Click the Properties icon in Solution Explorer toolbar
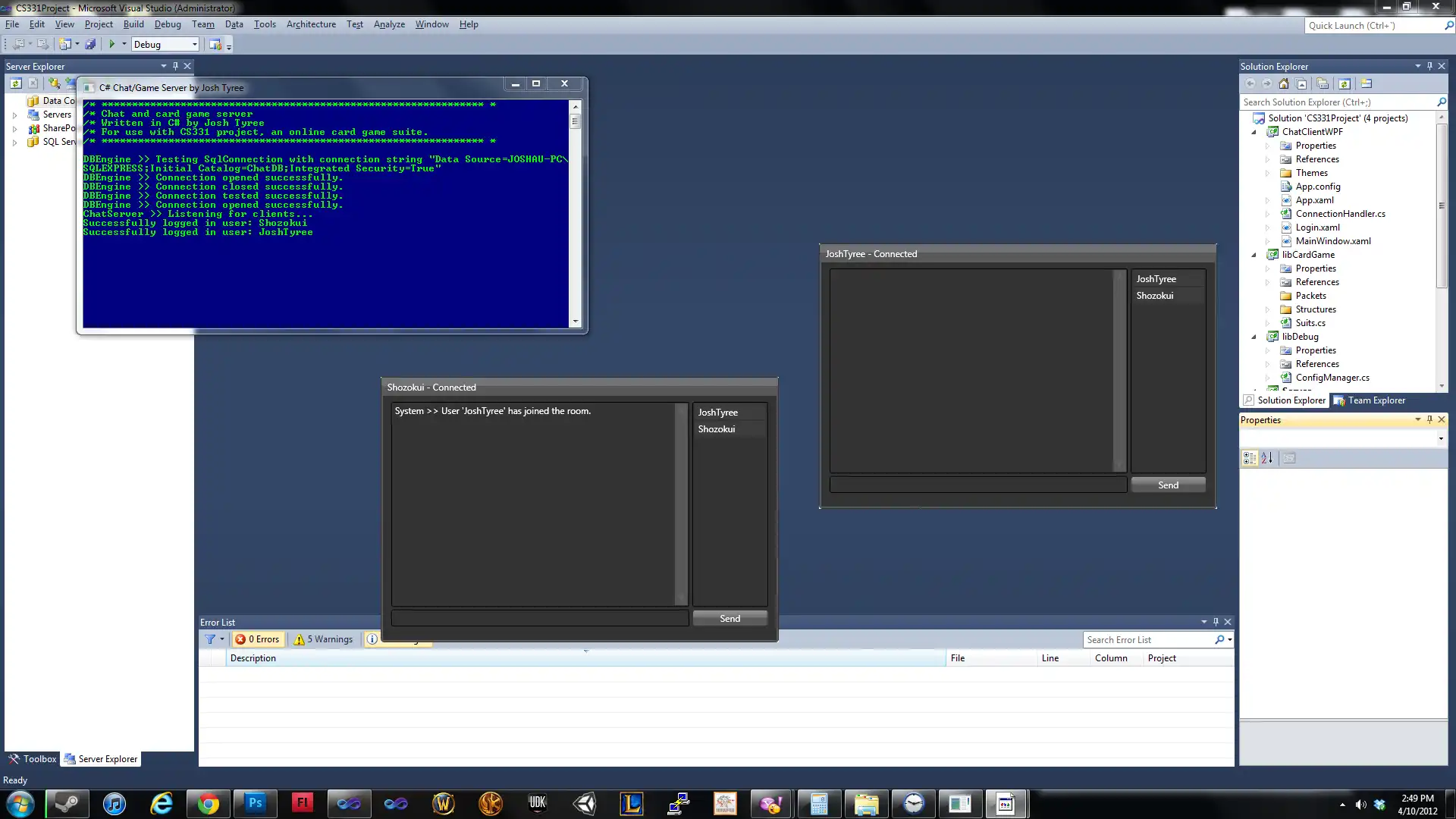The height and width of the screenshot is (819, 1456). 1367,84
